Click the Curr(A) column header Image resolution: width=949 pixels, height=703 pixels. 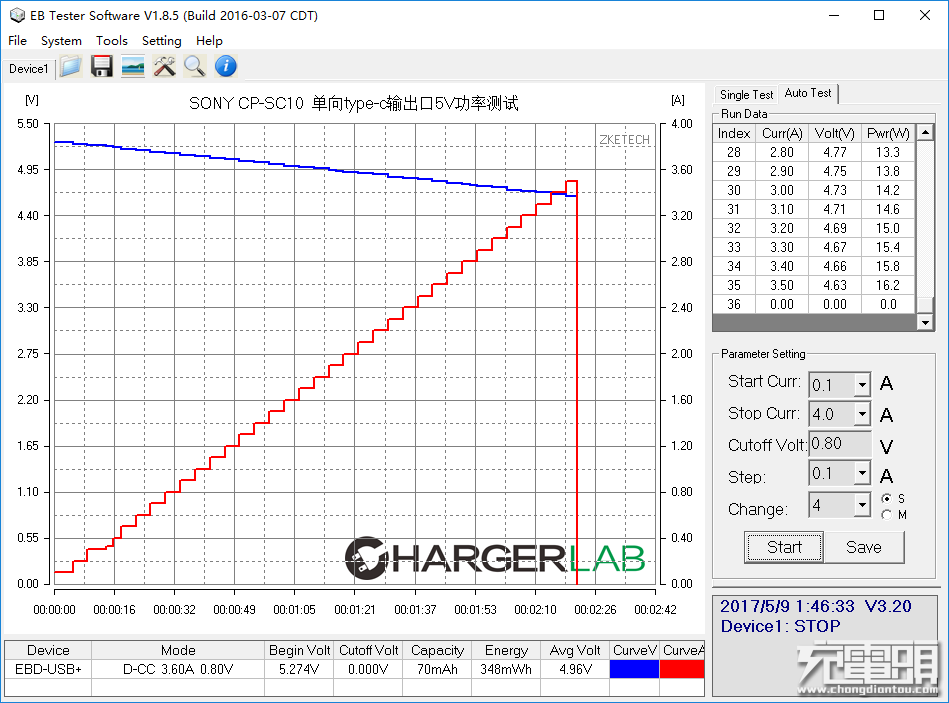tap(782, 133)
